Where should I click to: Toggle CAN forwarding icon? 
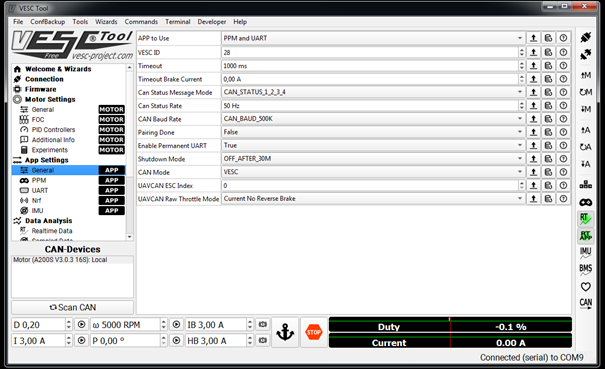(x=585, y=303)
